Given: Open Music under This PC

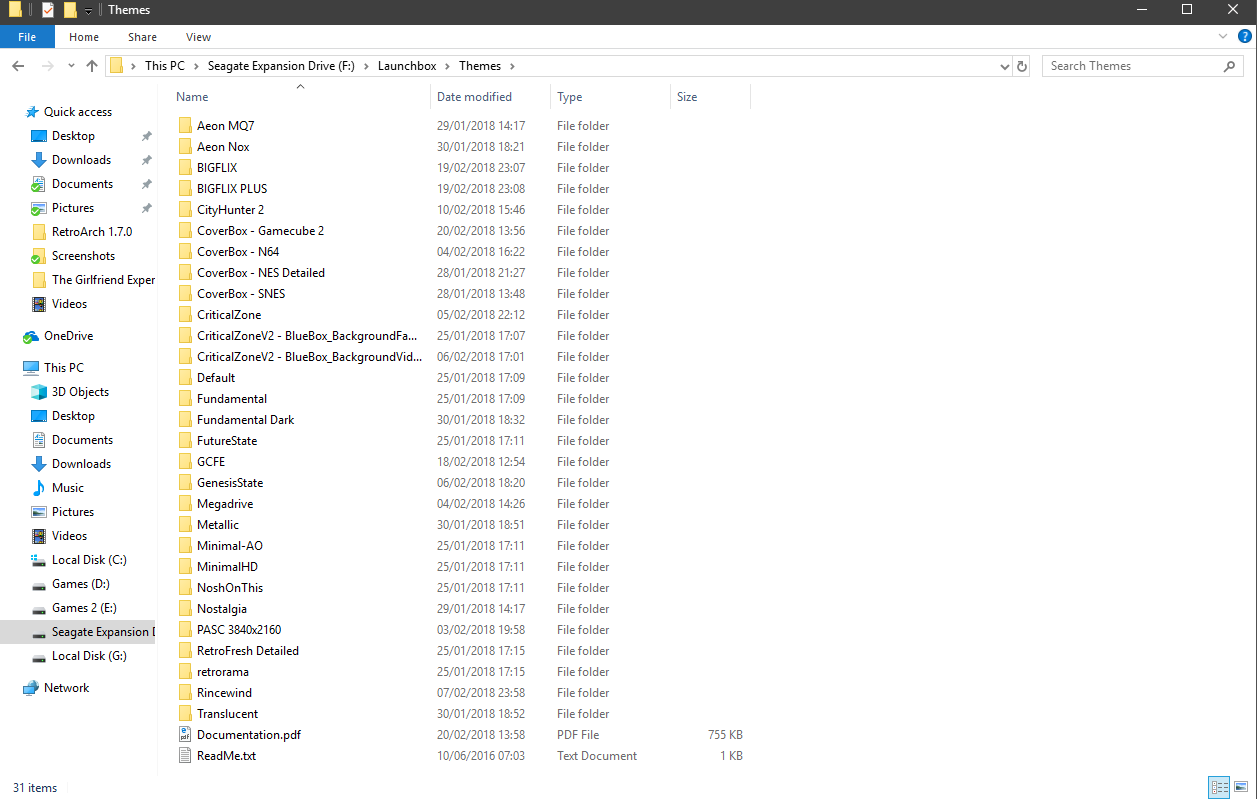Looking at the screenshot, I should pyautogui.click(x=68, y=488).
